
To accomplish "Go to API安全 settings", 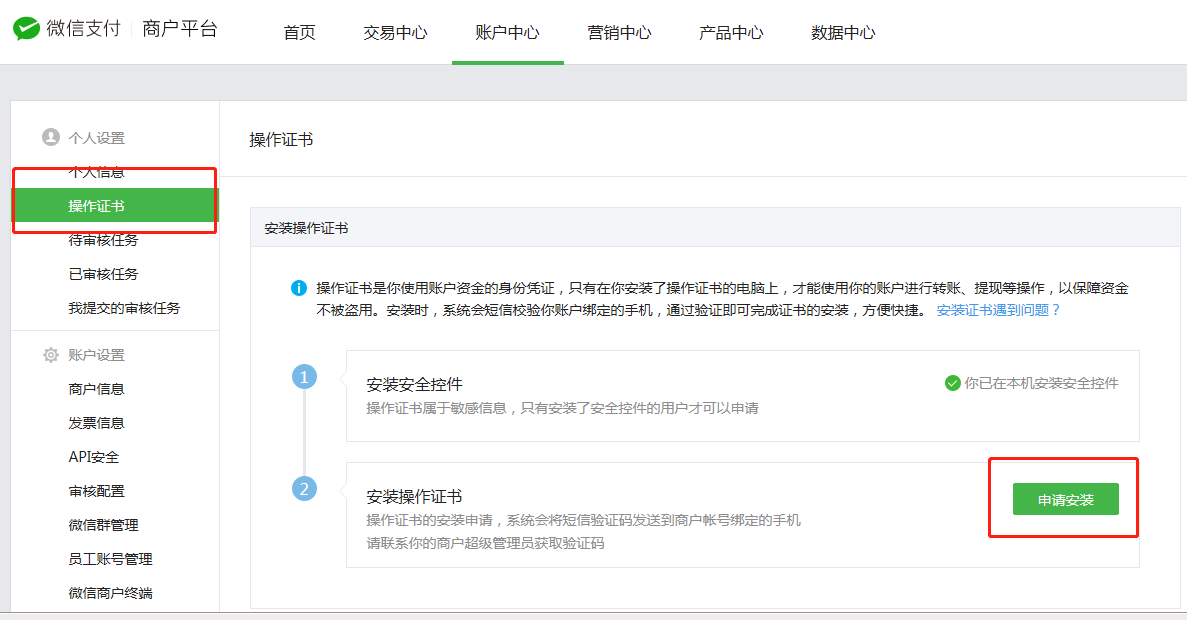I will click(94, 457).
